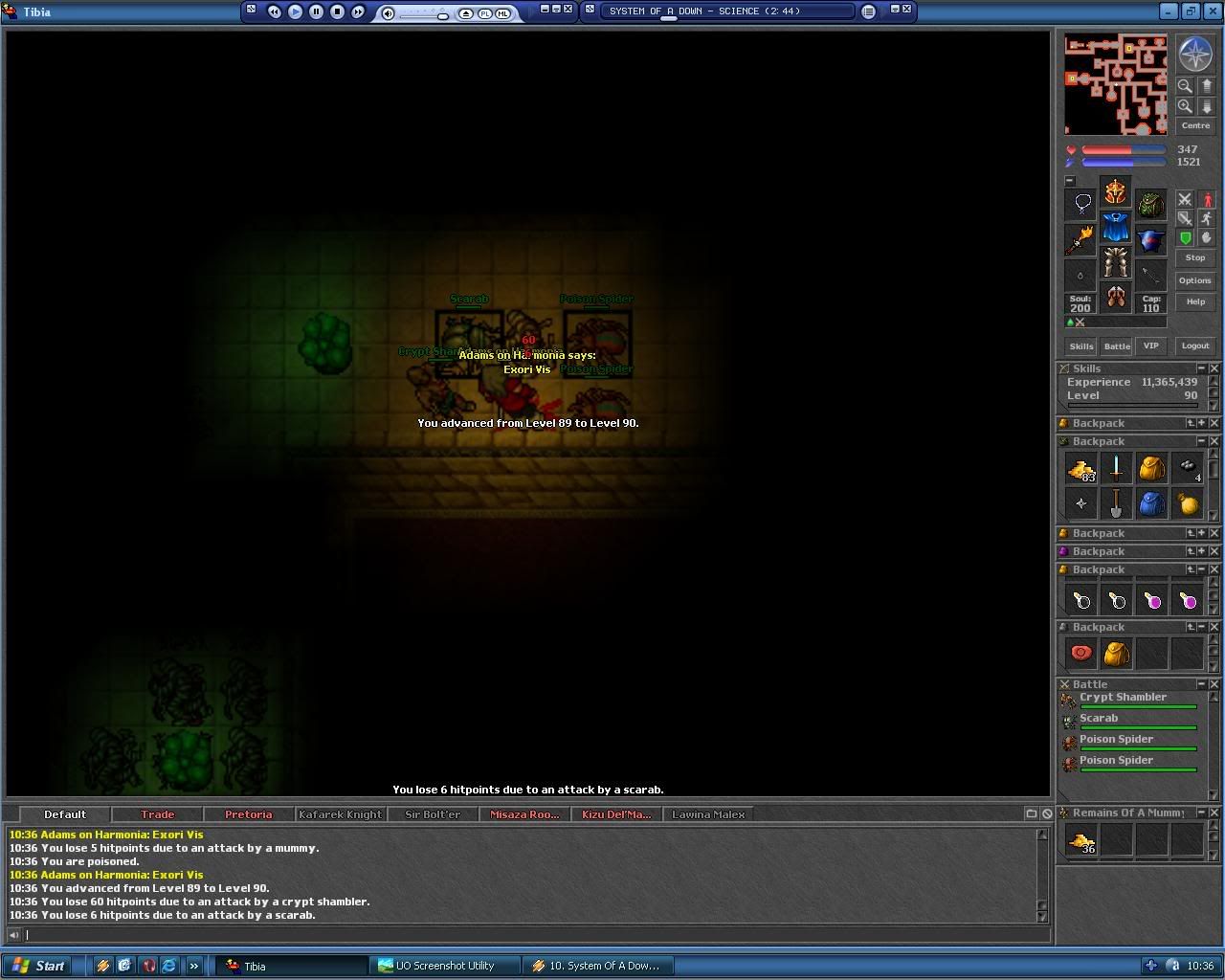Screen dimensions: 1225x980
Task: Expand the first collapsed Backpack panel
Action: 1202,423
